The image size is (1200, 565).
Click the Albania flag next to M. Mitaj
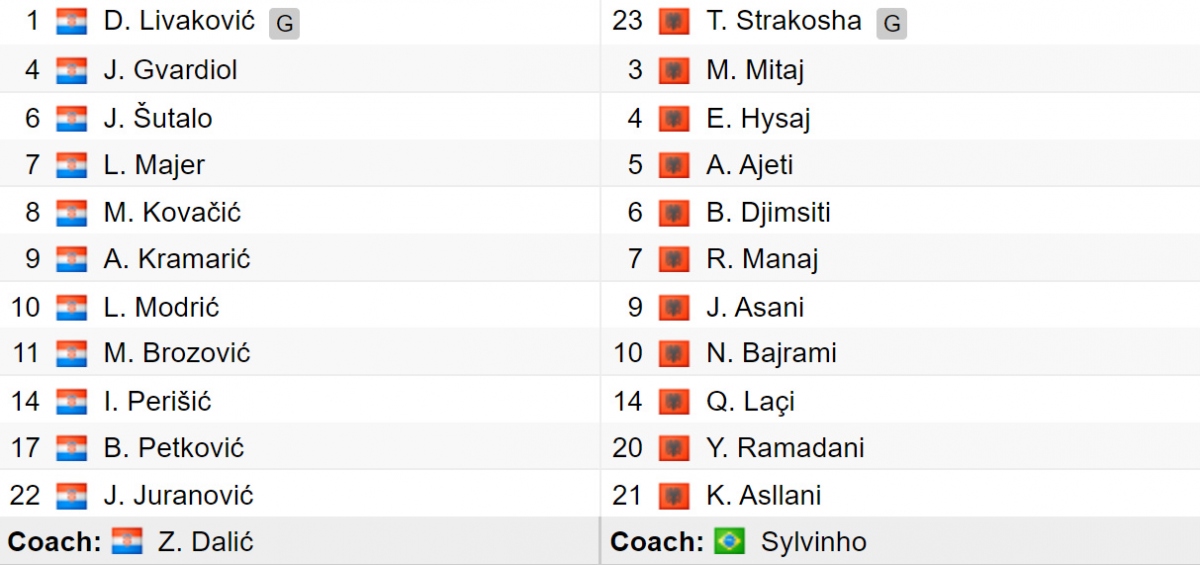[674, 71]
